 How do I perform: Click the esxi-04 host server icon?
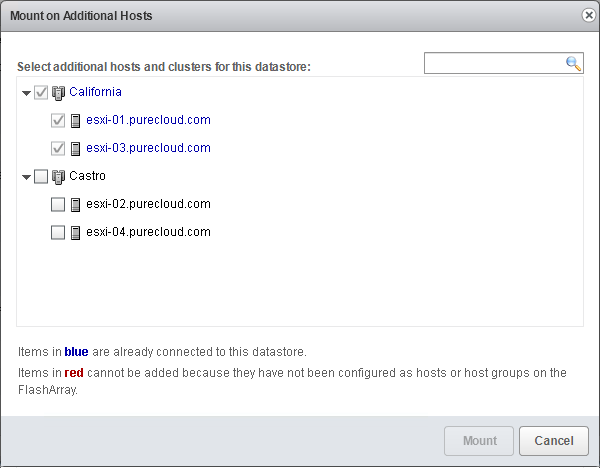(75, 233)
